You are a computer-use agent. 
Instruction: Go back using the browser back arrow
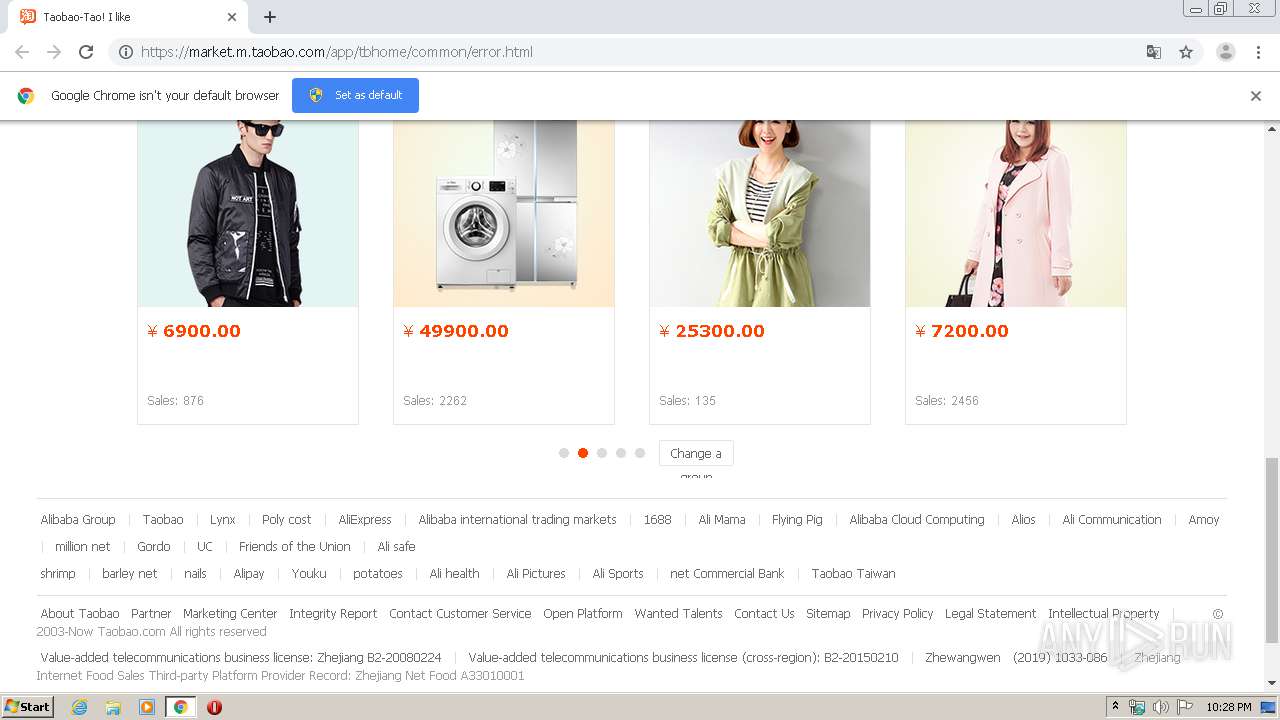(x=22, y=52)
